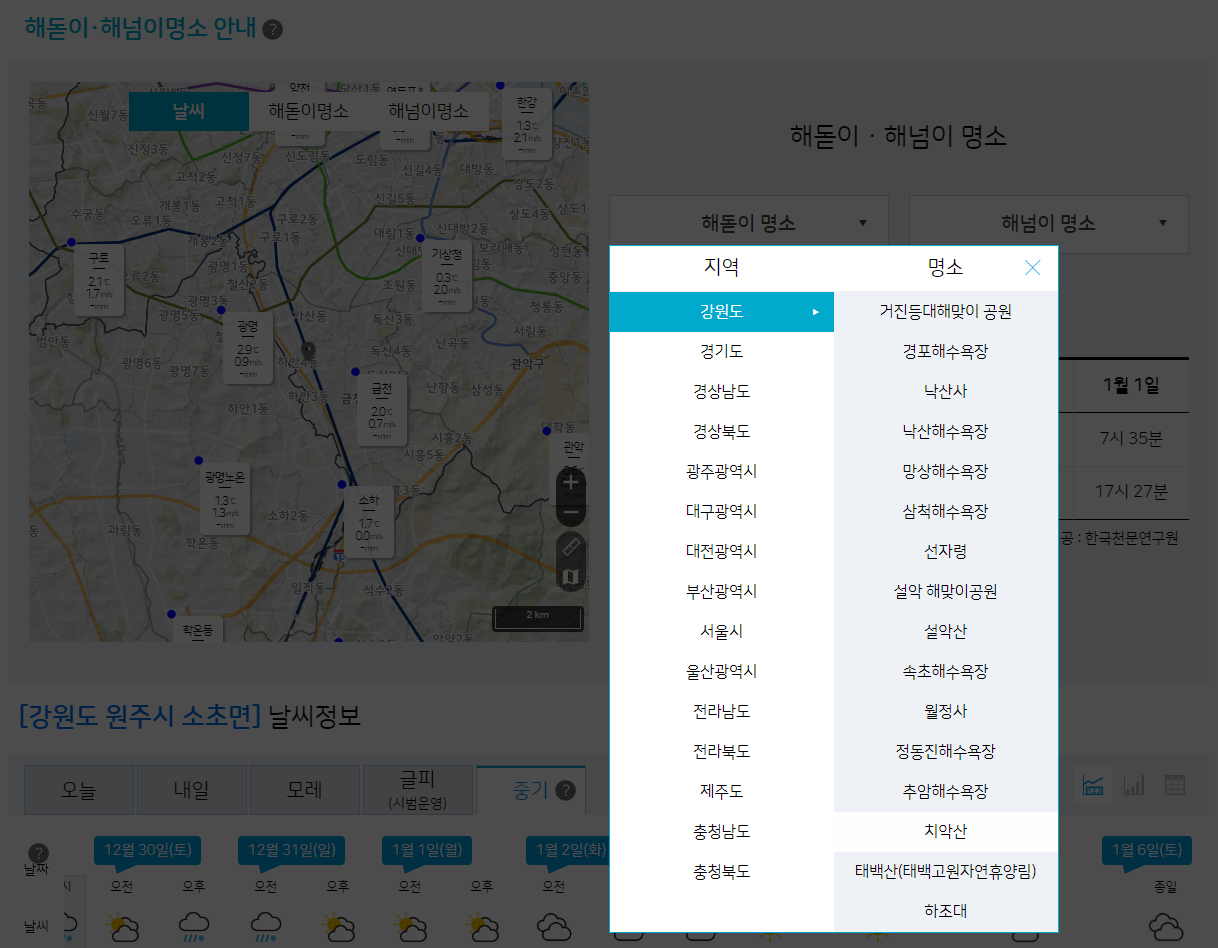1218x948 pixels.
Task: Close the region selection panel
Action: 1032,268
